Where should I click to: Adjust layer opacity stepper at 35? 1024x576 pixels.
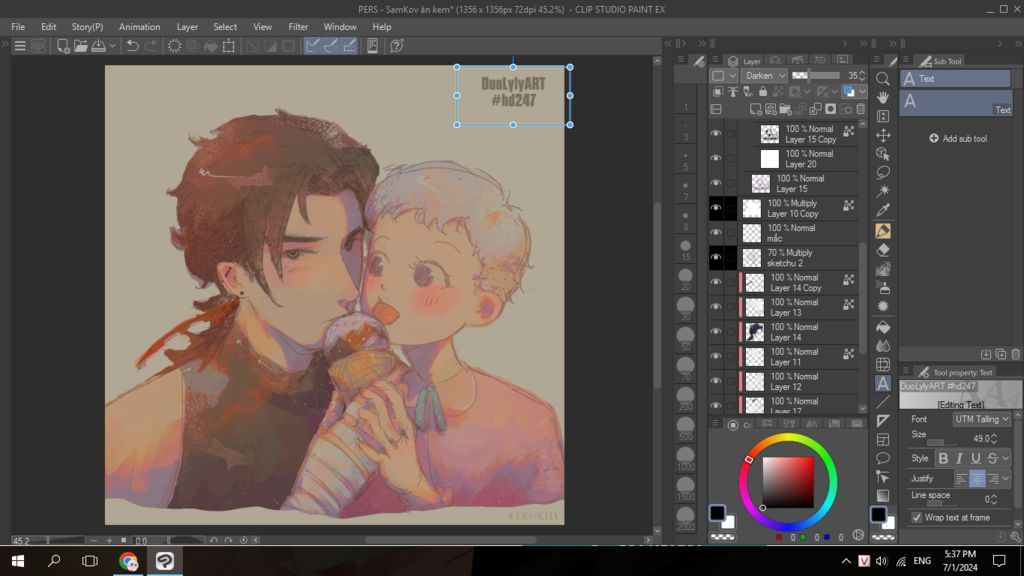(x=862, y=76)
